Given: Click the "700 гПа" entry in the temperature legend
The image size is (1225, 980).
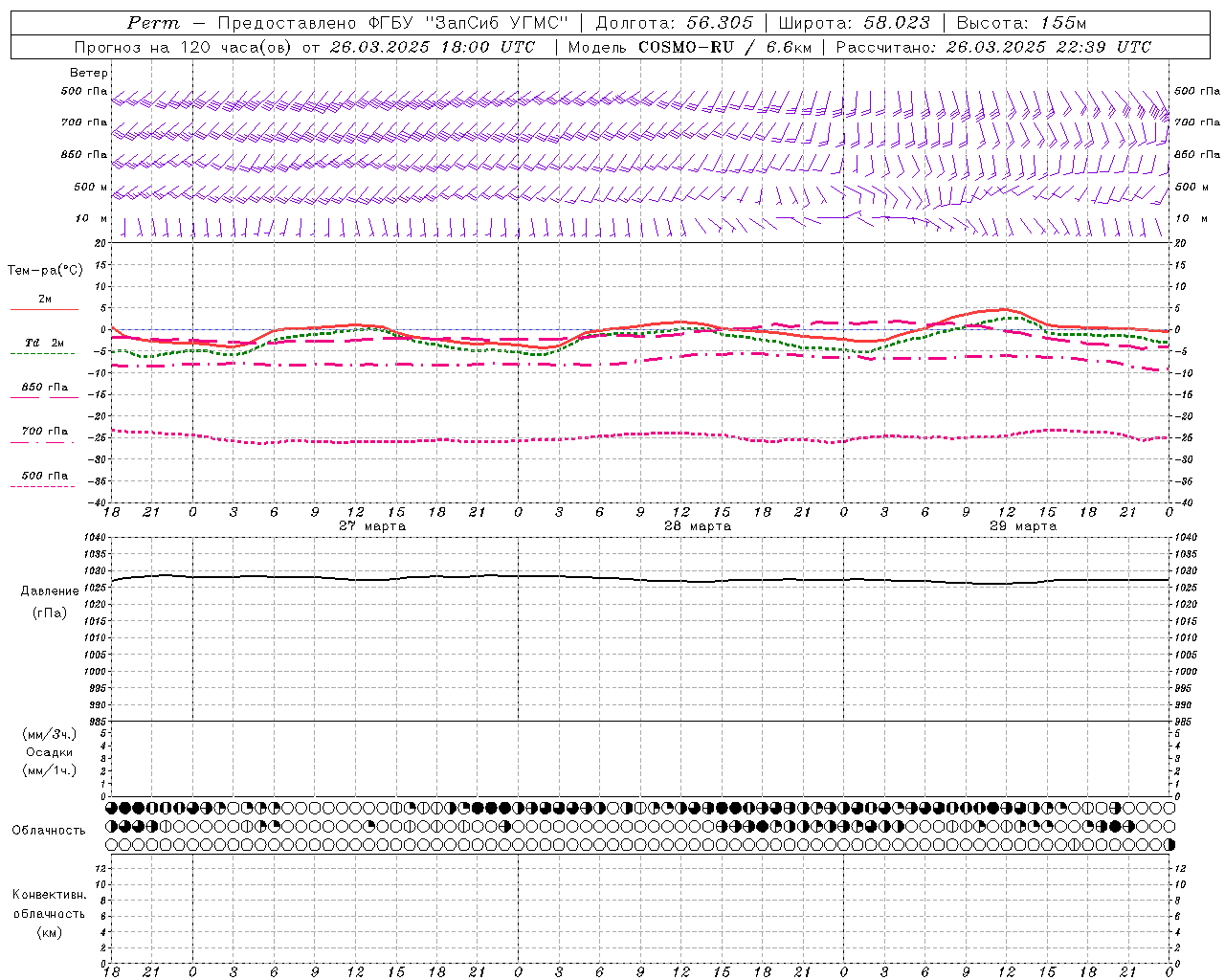Looking at the screenshot, I should [45, 432].
